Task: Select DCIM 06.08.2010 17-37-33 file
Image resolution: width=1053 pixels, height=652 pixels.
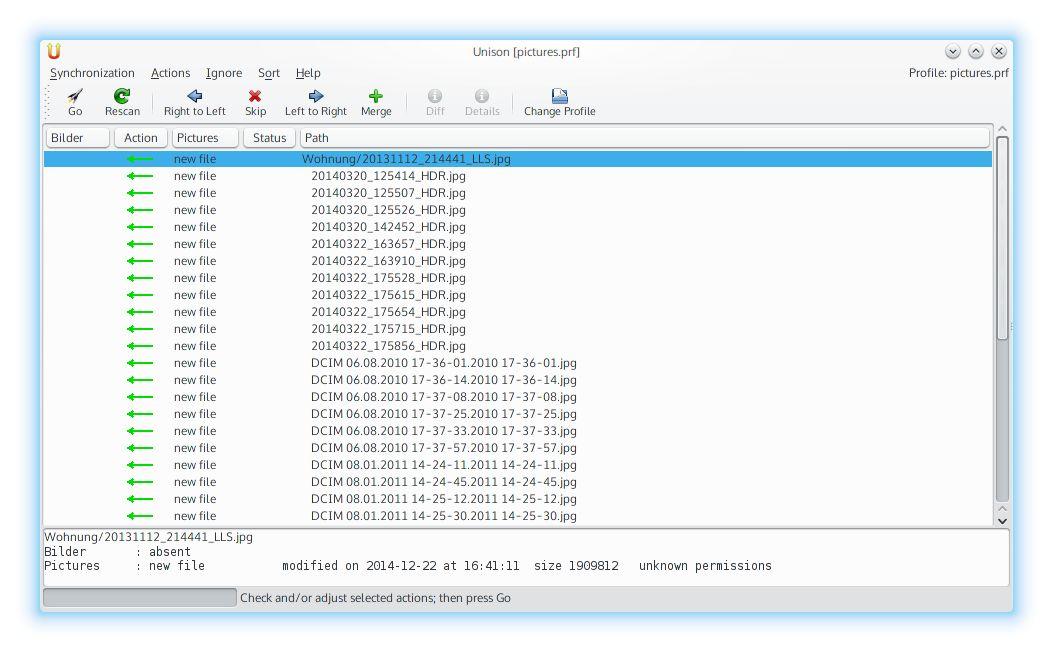Action: tap(444, 431)
